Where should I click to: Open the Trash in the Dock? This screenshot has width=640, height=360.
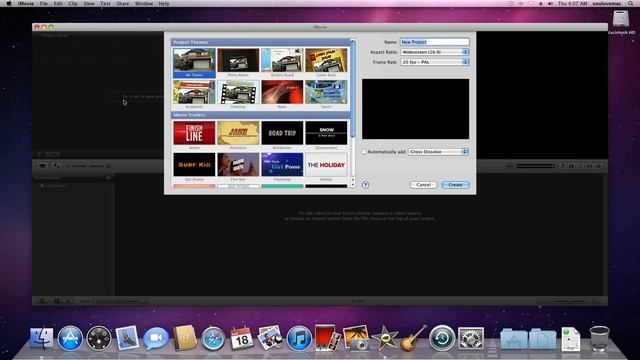coord(599,338)
